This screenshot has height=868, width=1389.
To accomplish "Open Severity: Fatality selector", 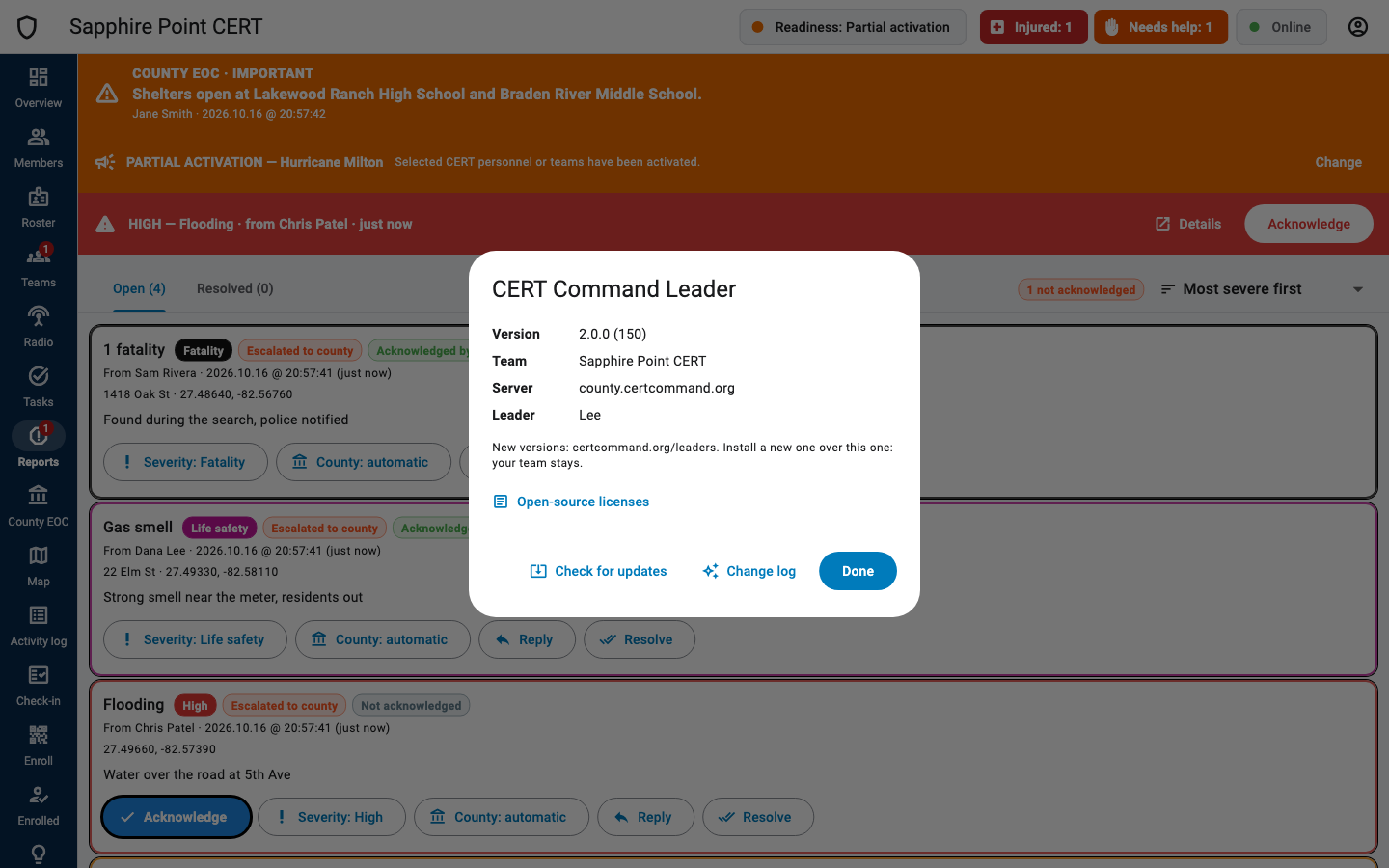I will pyautogui.click(x=184, y=462).
